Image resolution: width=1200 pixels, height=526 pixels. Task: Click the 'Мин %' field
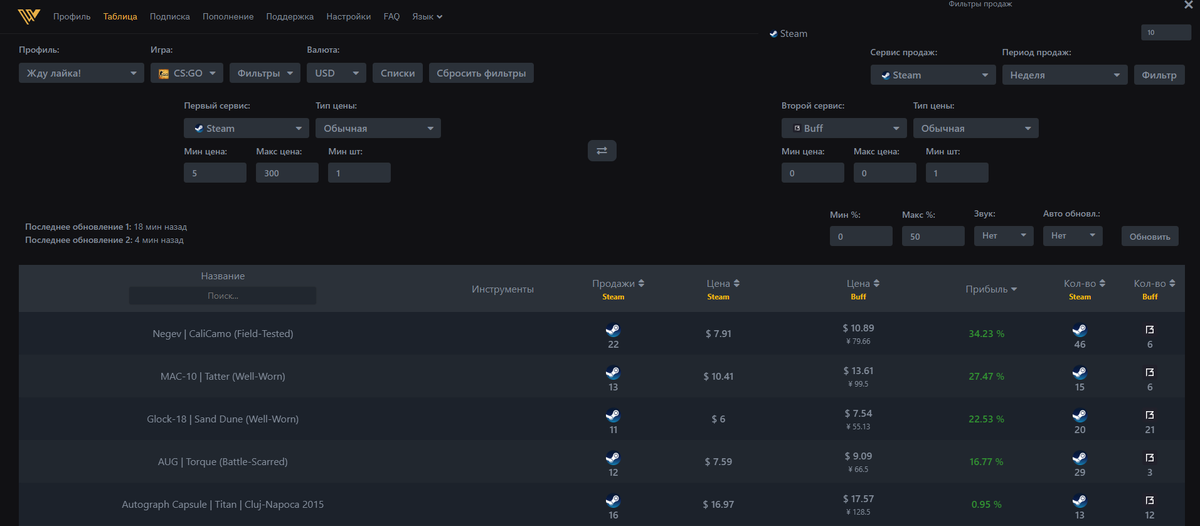pos(861,236)
